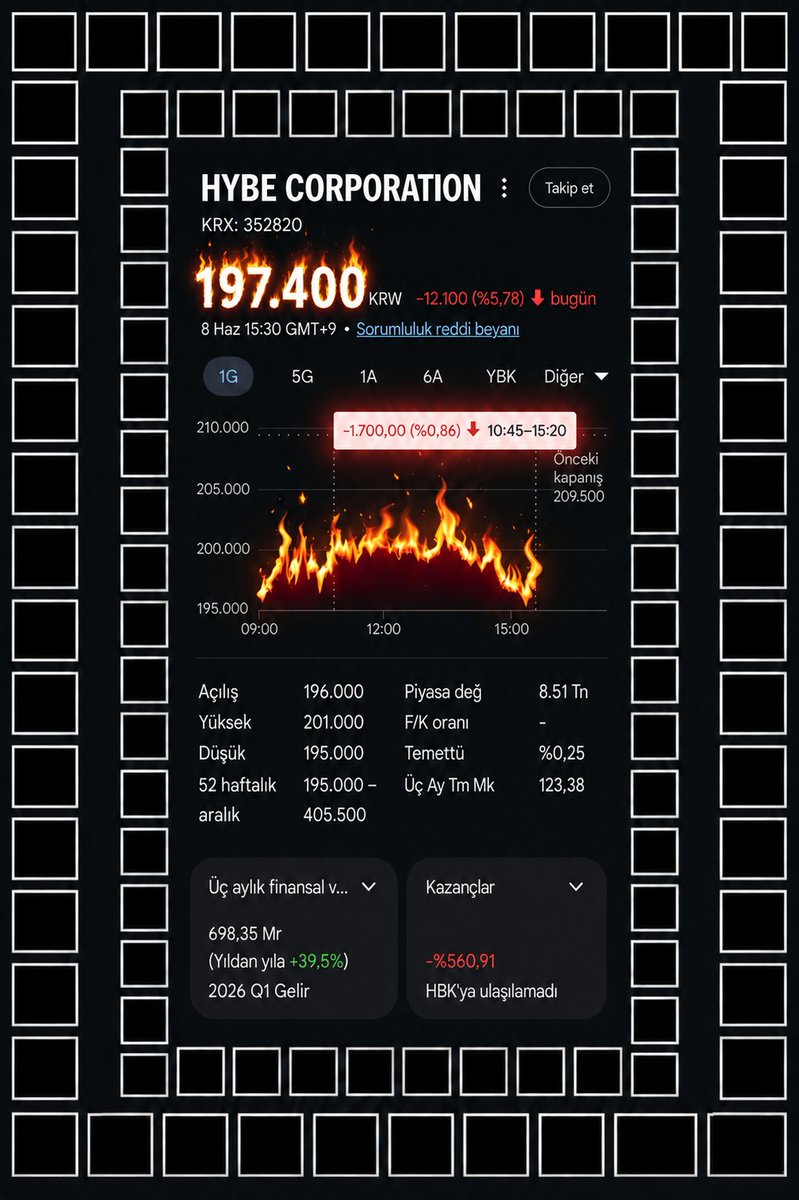Select the YBK time range tab
The width and height of the screenshot is (799, 1200).
coord(501,377)
